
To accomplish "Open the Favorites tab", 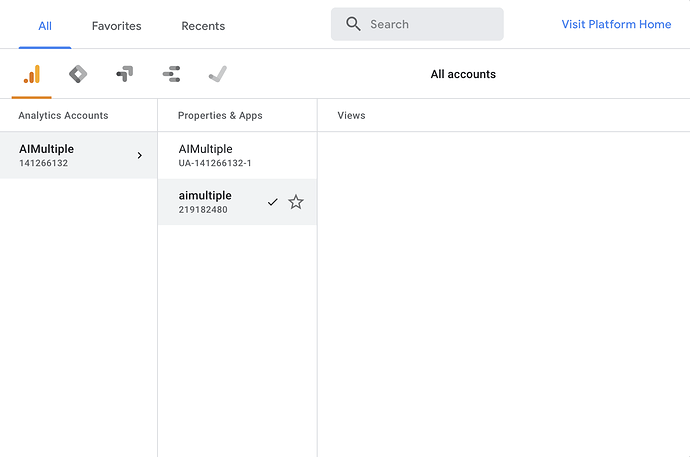I will (117, 26).
